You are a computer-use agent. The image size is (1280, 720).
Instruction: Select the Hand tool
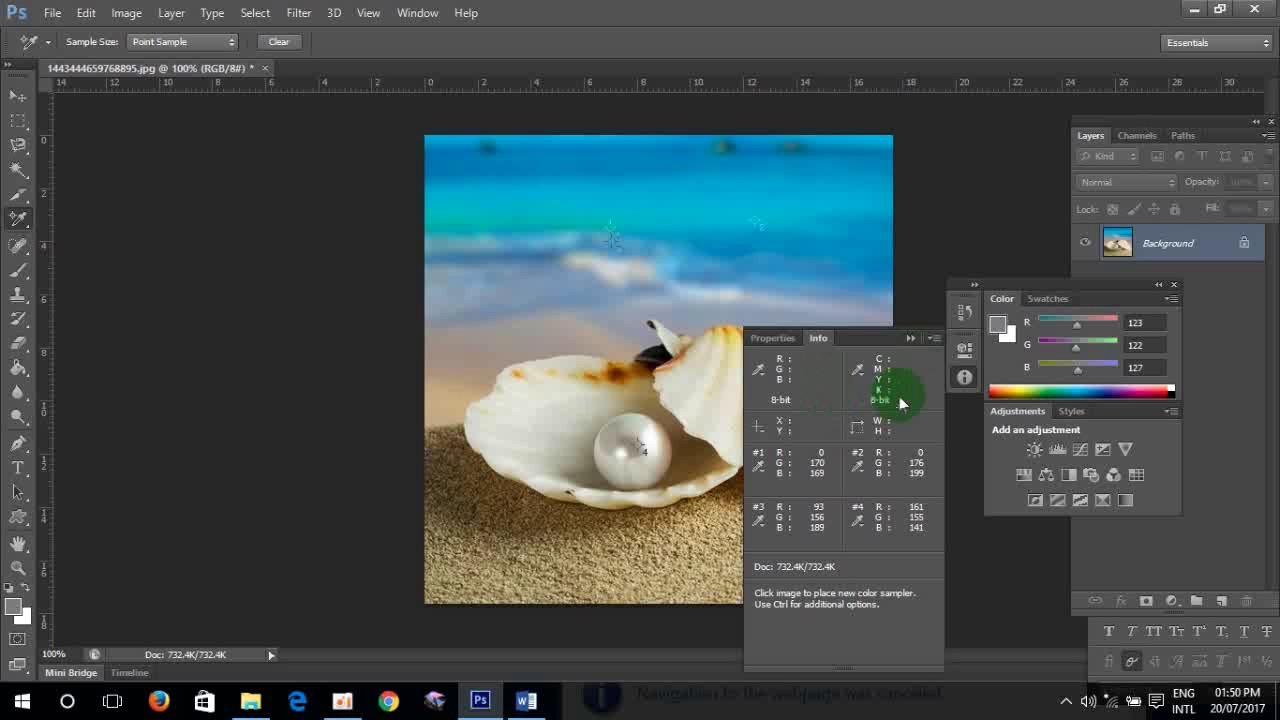18,544
